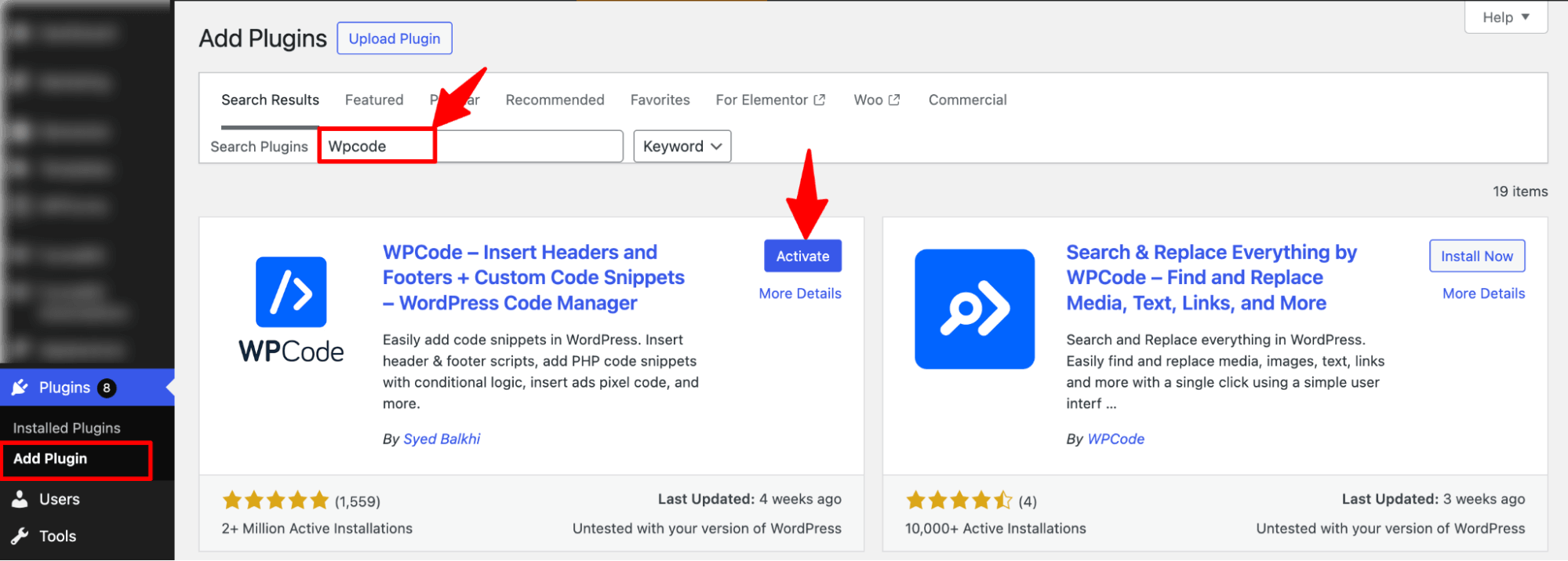Focus the Search Plugins input field

[471, 147]
